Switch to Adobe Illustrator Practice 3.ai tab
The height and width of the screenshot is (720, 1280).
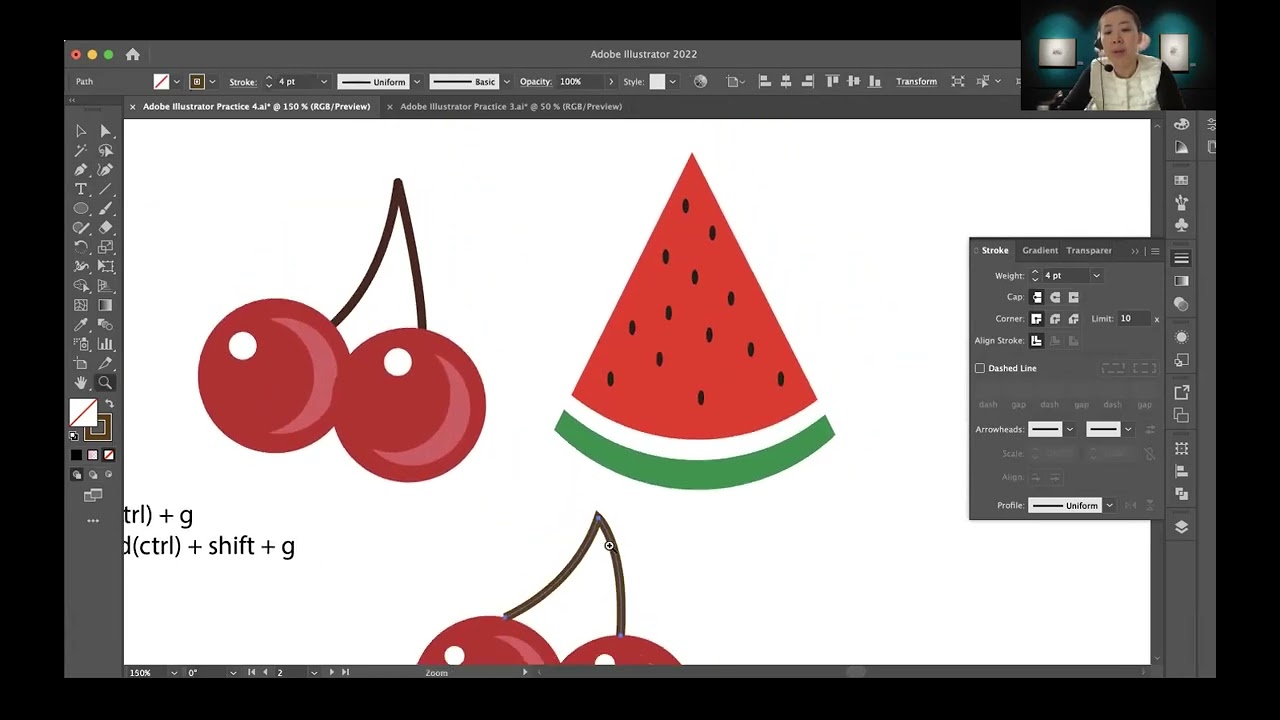click(x=510, y=106)
